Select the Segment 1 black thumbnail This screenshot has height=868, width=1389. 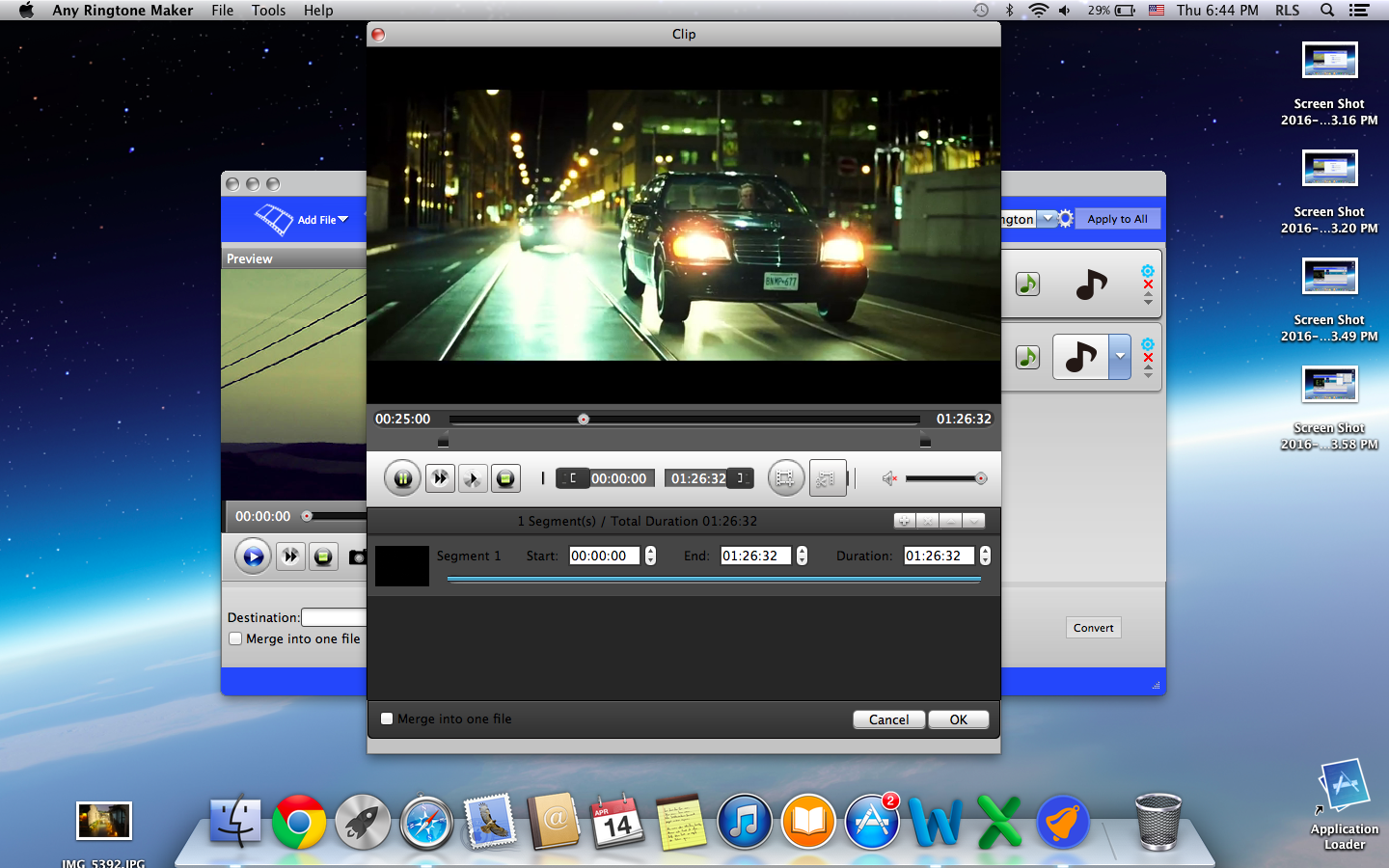[402, 566]
